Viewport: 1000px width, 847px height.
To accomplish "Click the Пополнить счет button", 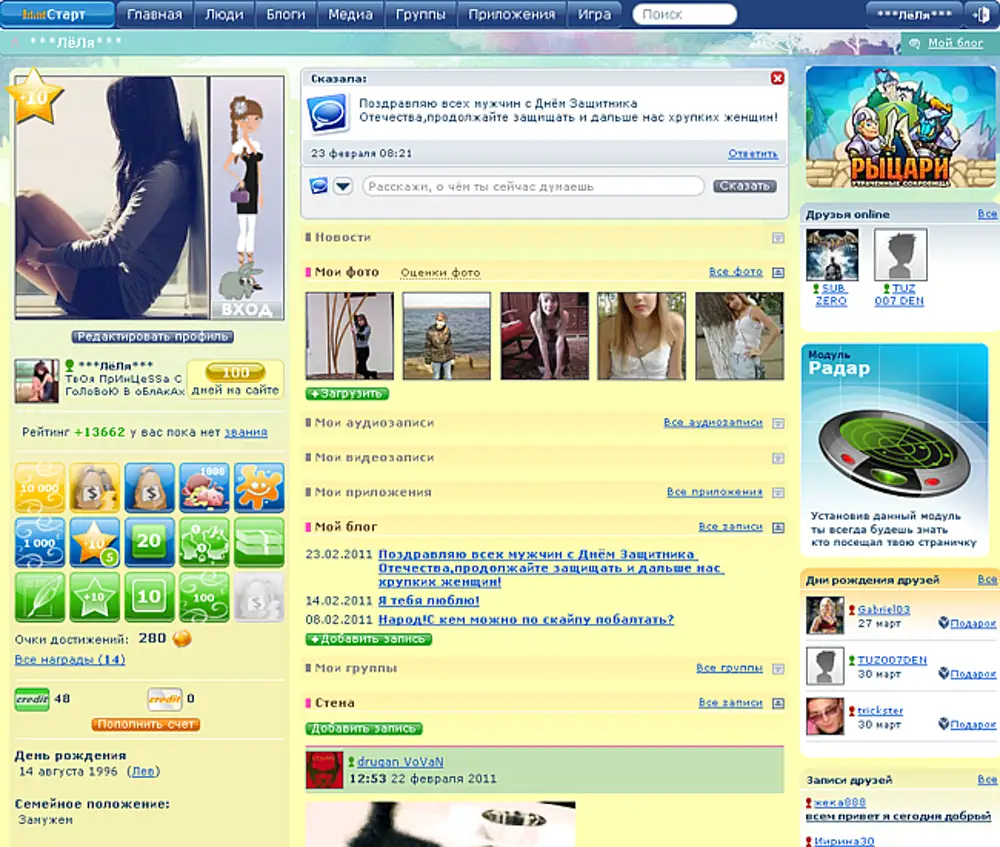I will coord(146,724).
